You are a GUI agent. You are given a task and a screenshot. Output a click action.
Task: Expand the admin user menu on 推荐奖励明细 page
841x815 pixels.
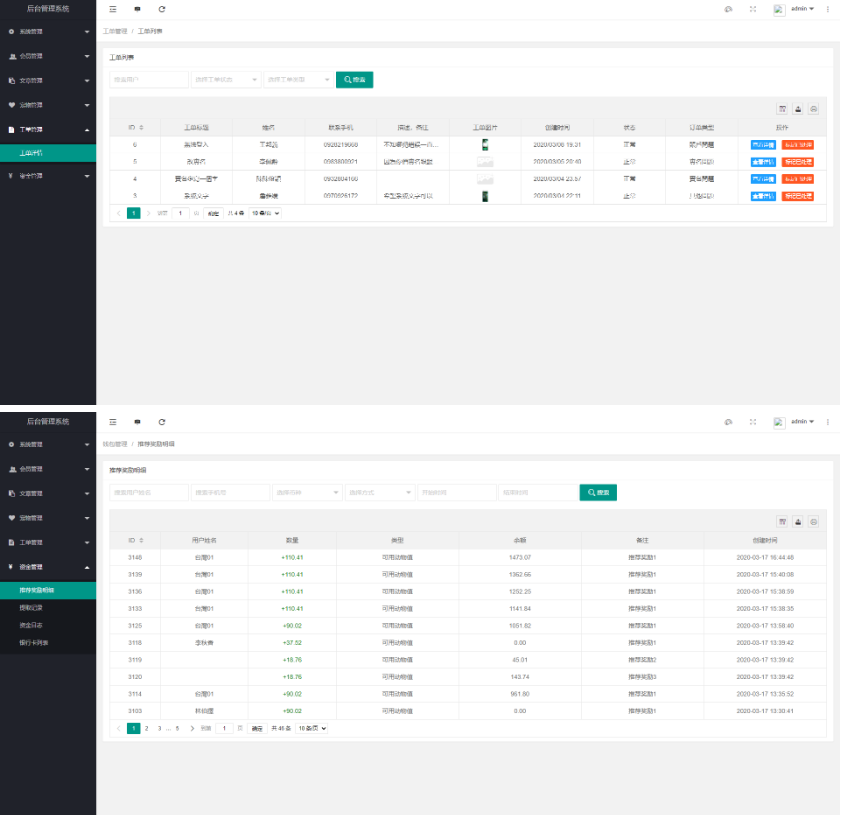coord(801,422)
